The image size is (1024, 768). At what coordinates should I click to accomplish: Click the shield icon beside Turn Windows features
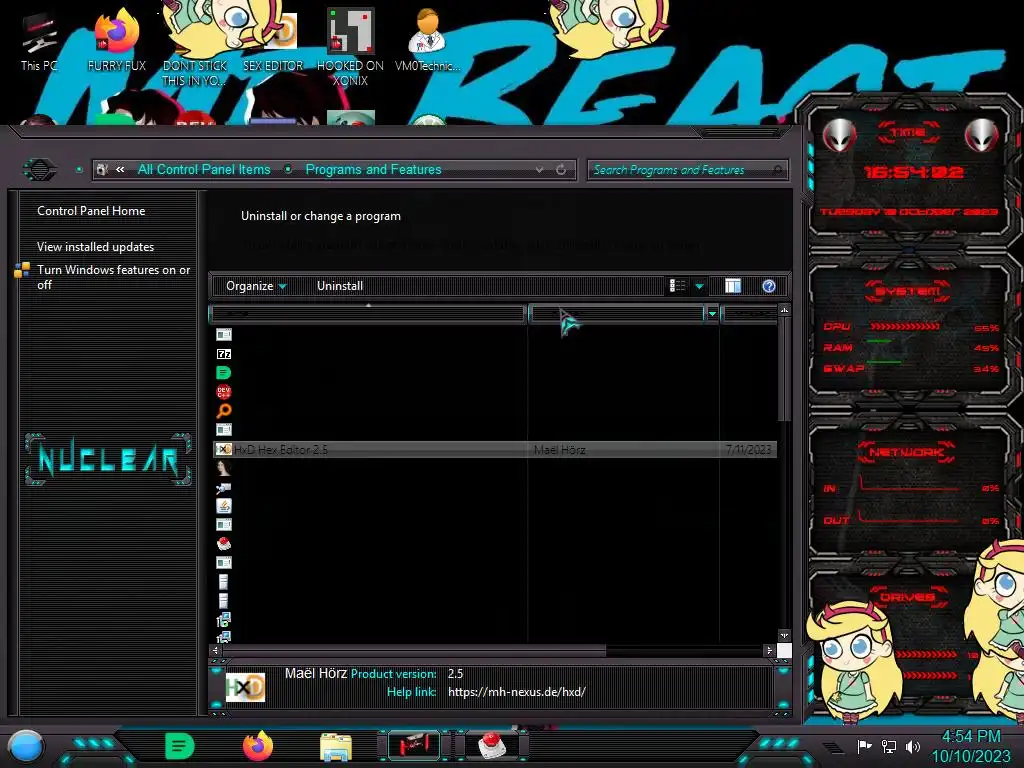coord(22,270)
